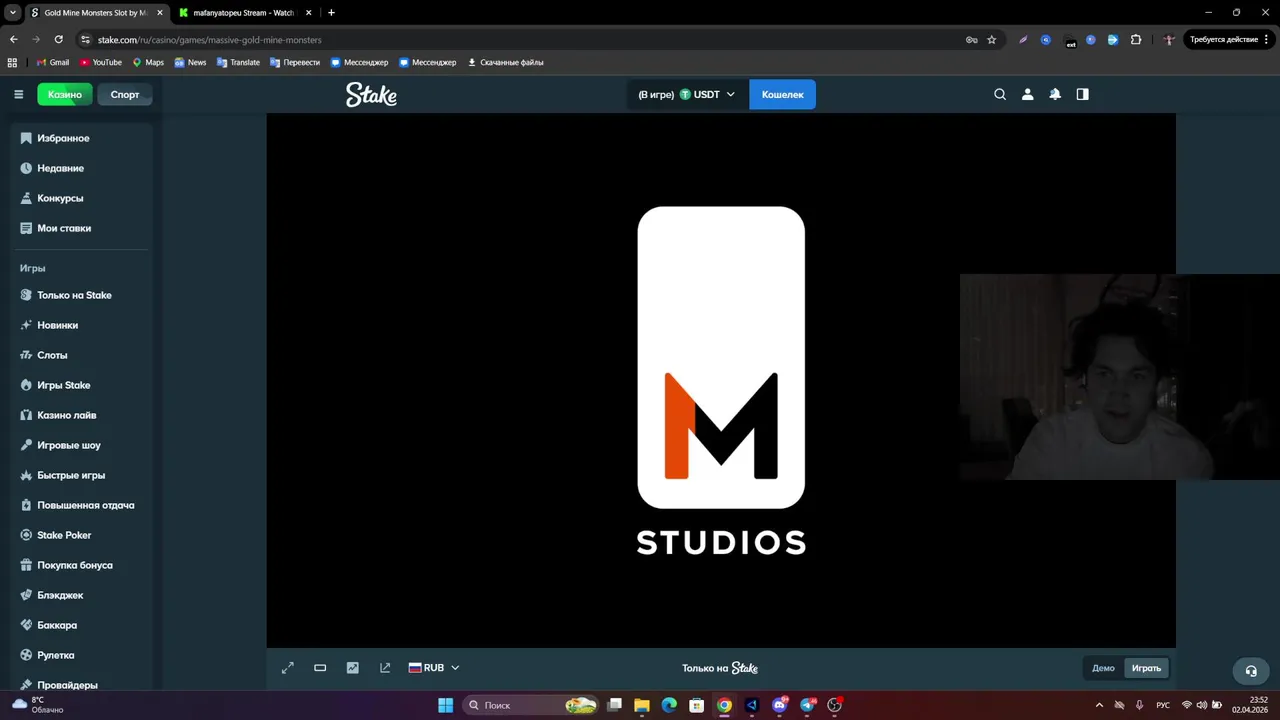Open Discord from the taskbar
The height and width of the screenshot is (720, 1280).
[x=780, y=705]
